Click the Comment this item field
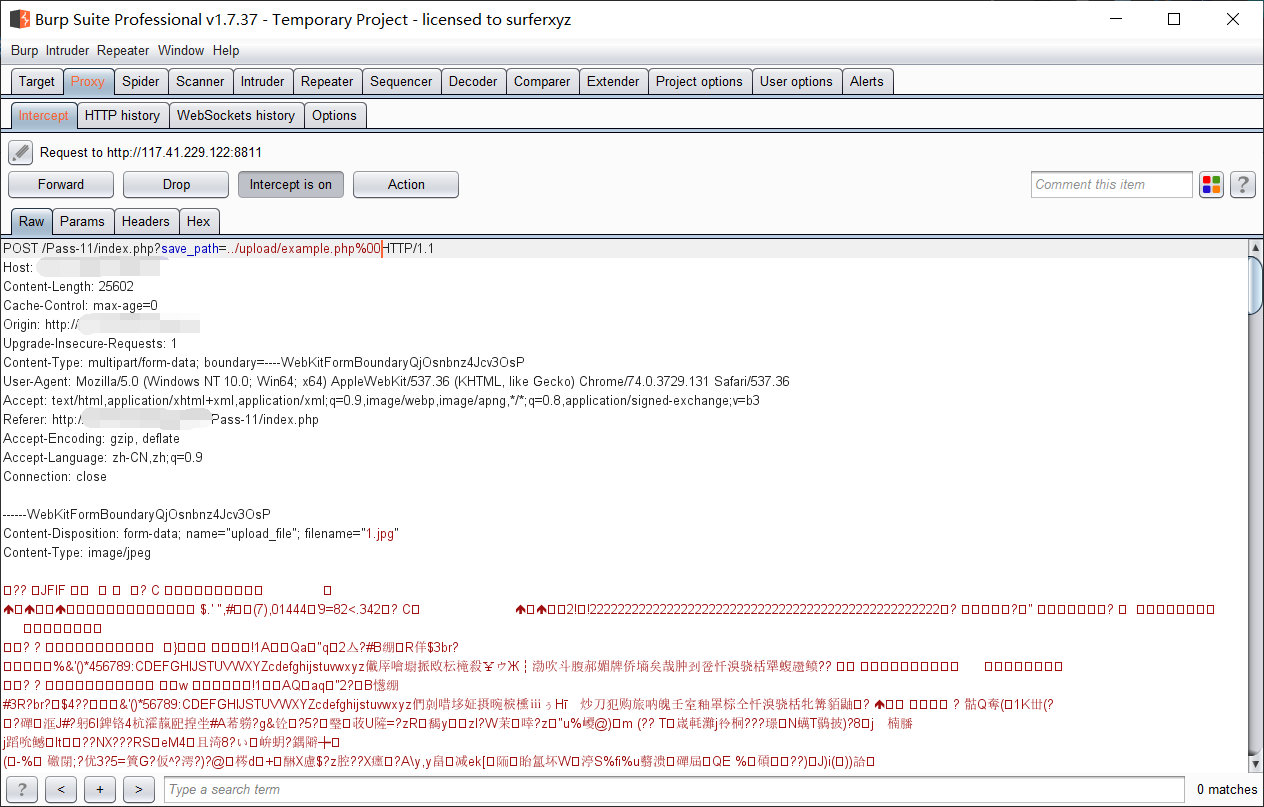The height and width of the screenshot is (807, 1264). pyautogui.click(x=1112, y=184)
